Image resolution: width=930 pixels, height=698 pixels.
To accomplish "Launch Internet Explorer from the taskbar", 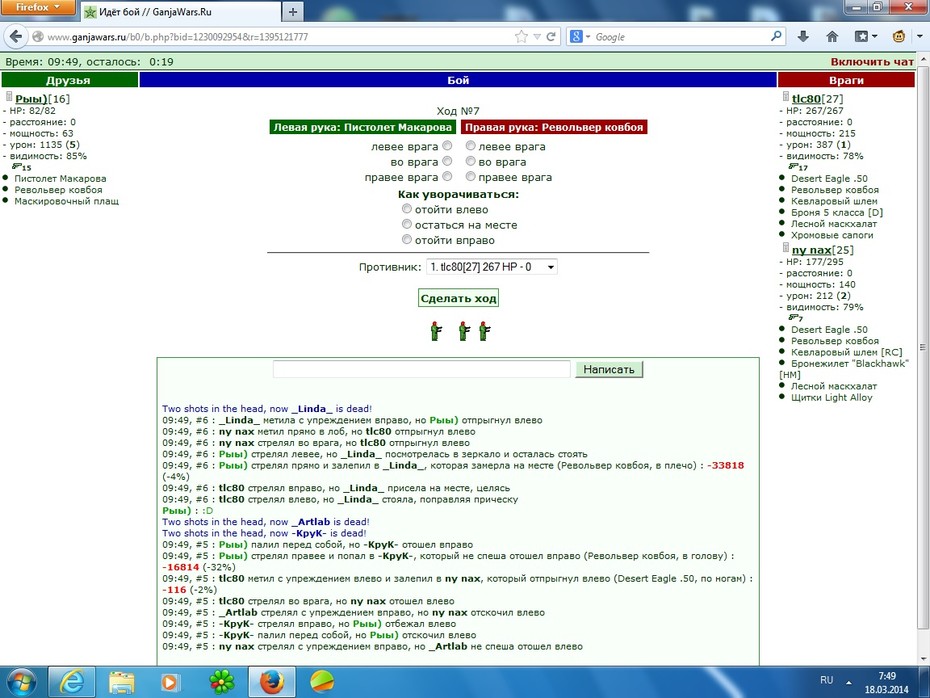I will pyautogui.click(x=71, y=683).
